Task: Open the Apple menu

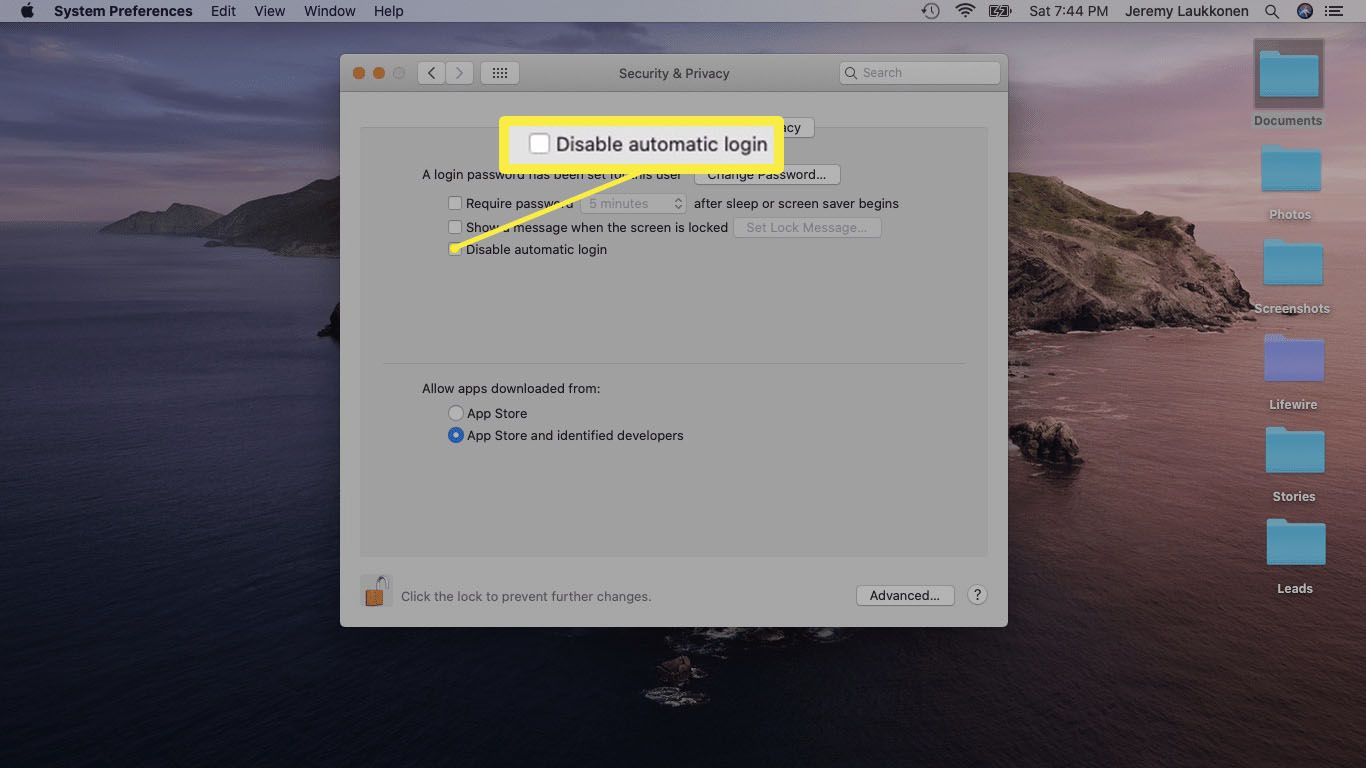Action: (x=27, y=11)
